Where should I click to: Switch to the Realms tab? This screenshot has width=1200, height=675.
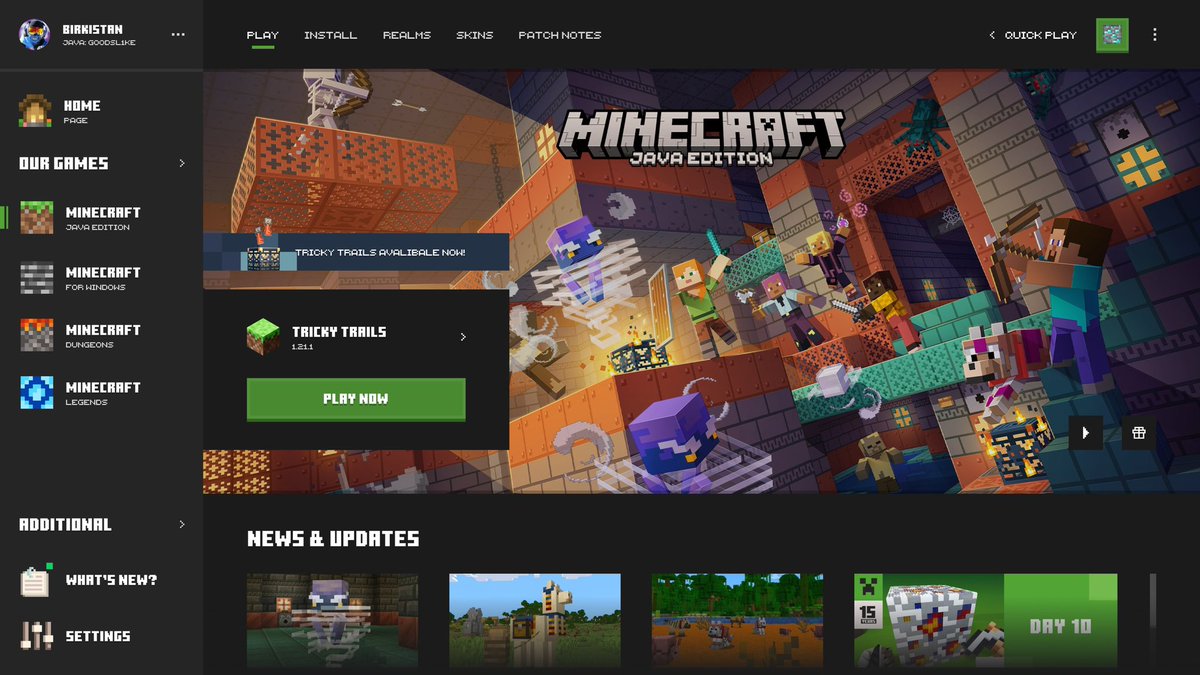(x=407, y=35)
